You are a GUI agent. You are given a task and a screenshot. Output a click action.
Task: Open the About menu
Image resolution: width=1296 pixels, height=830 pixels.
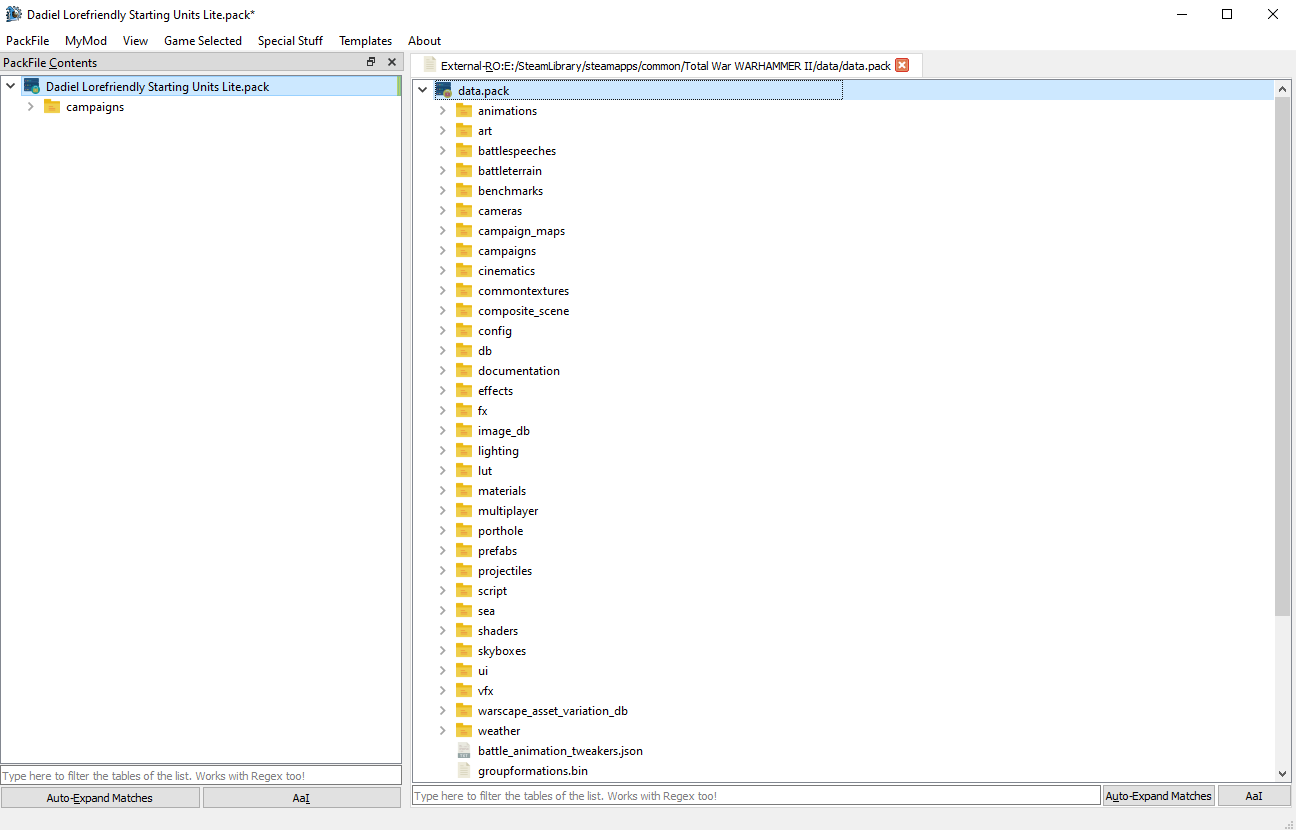425,41
